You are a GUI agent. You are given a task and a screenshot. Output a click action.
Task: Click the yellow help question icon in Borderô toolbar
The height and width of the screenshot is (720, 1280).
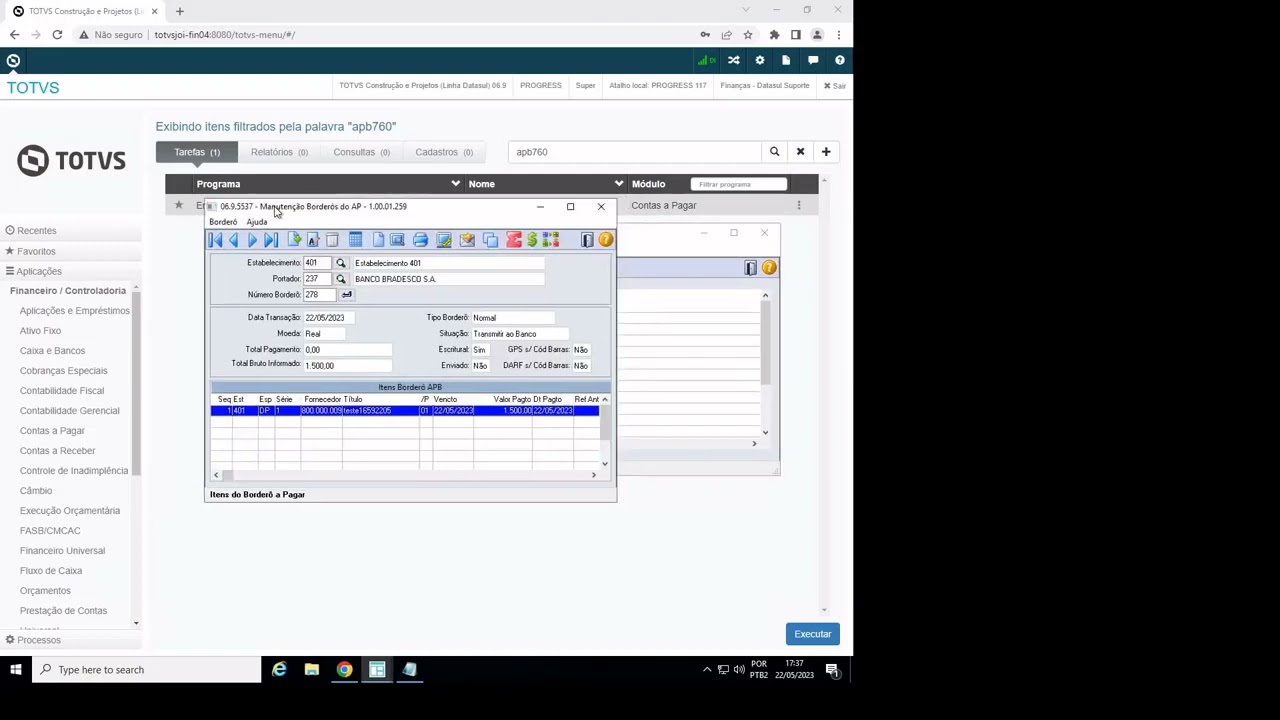[606, 240]
